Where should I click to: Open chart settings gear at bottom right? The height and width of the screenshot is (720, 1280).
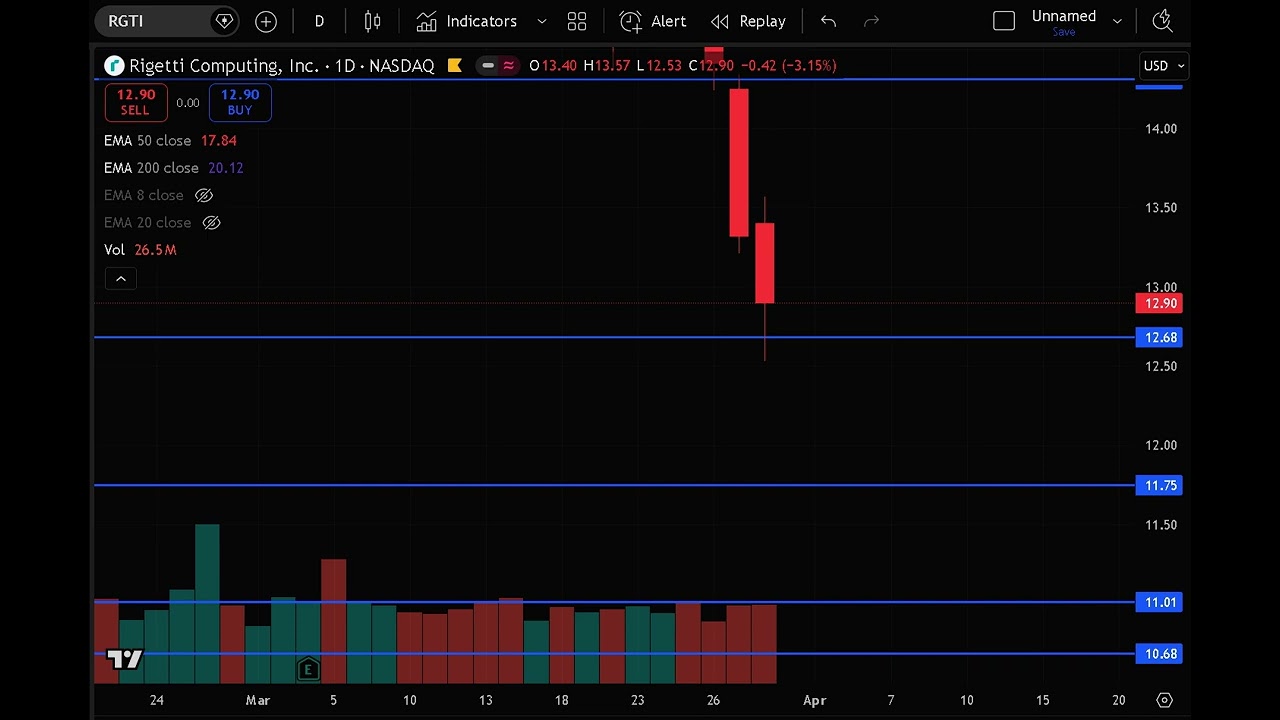(1164, 700)
